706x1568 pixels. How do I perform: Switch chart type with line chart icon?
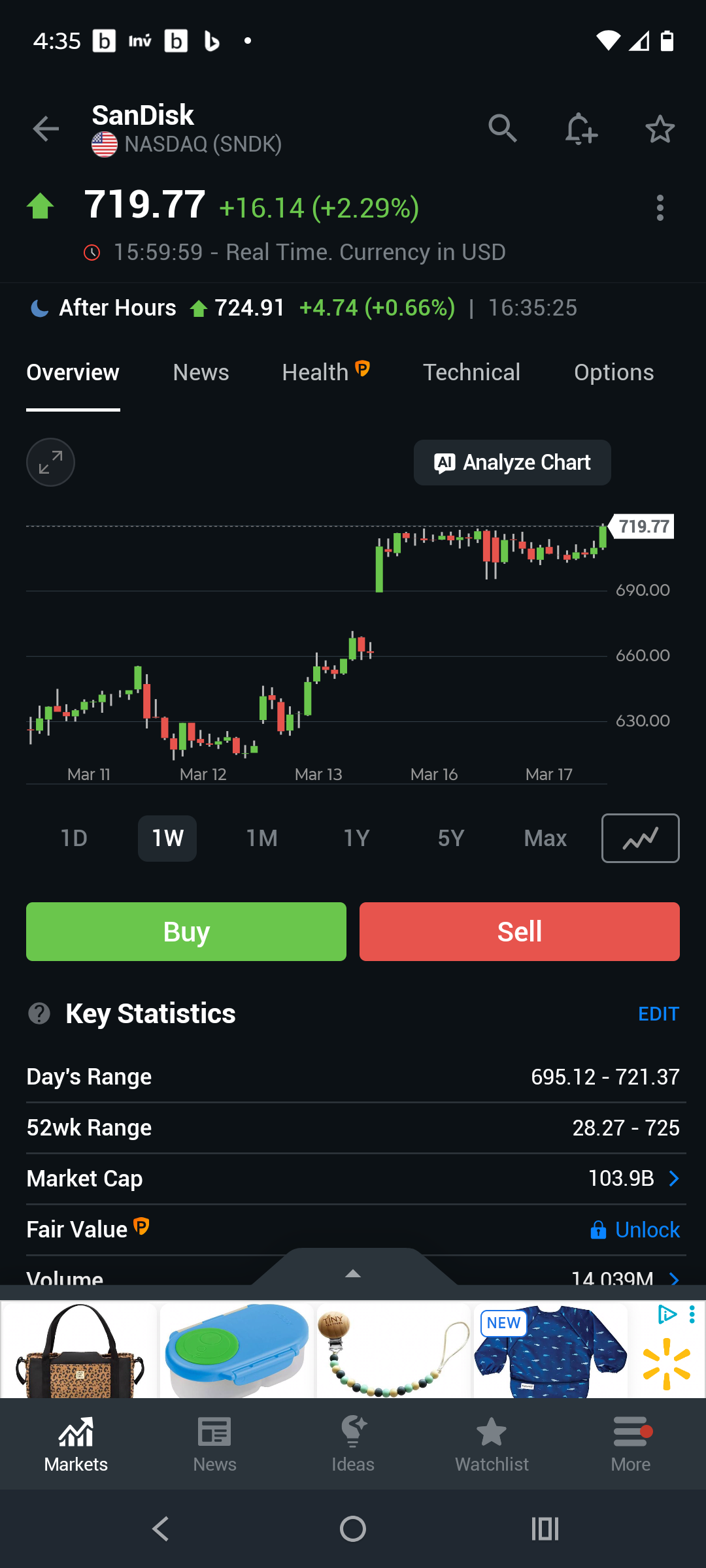(640, 838)
